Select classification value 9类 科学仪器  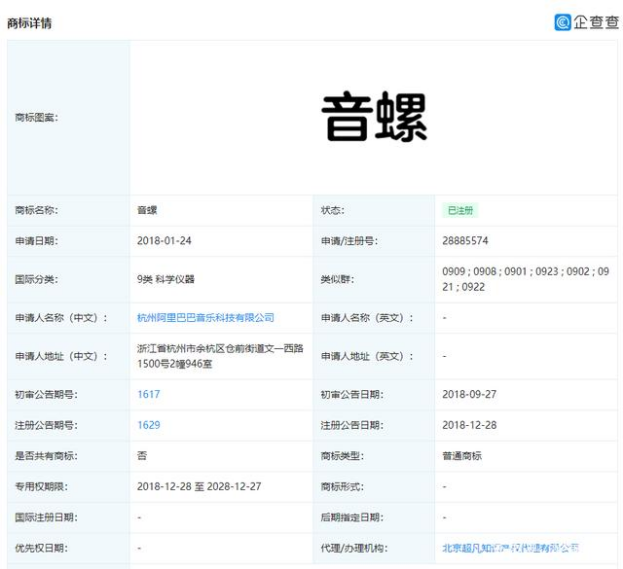pos(166,279)
